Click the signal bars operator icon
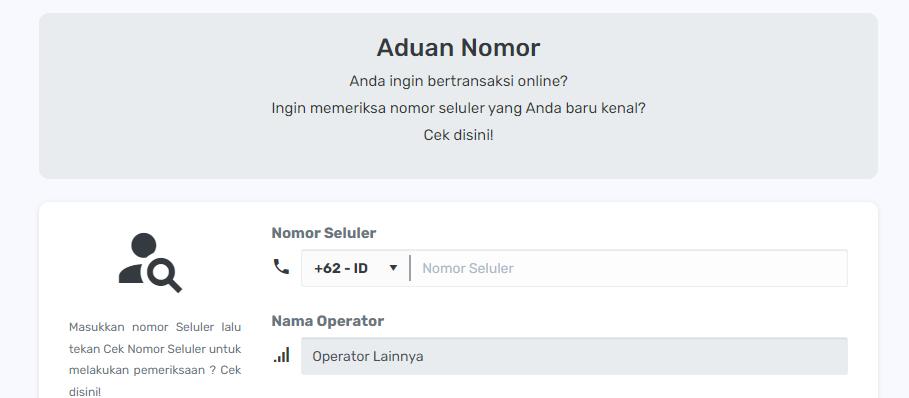 pos(282,355)
